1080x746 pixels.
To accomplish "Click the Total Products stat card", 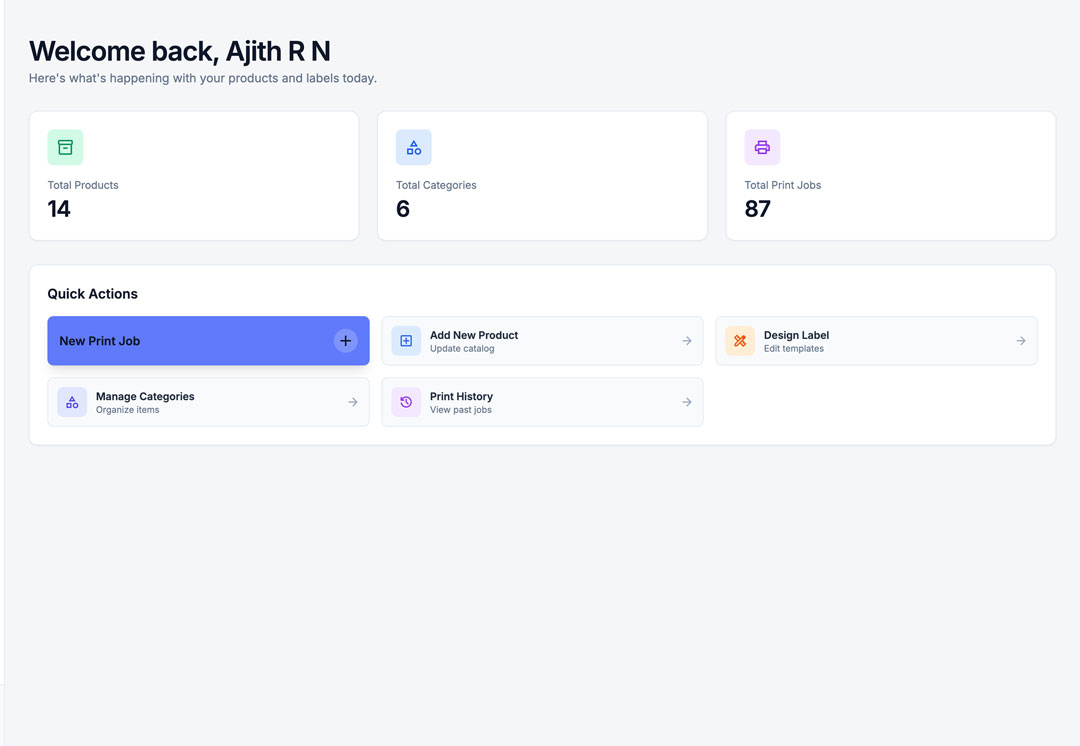I will 194,175.
